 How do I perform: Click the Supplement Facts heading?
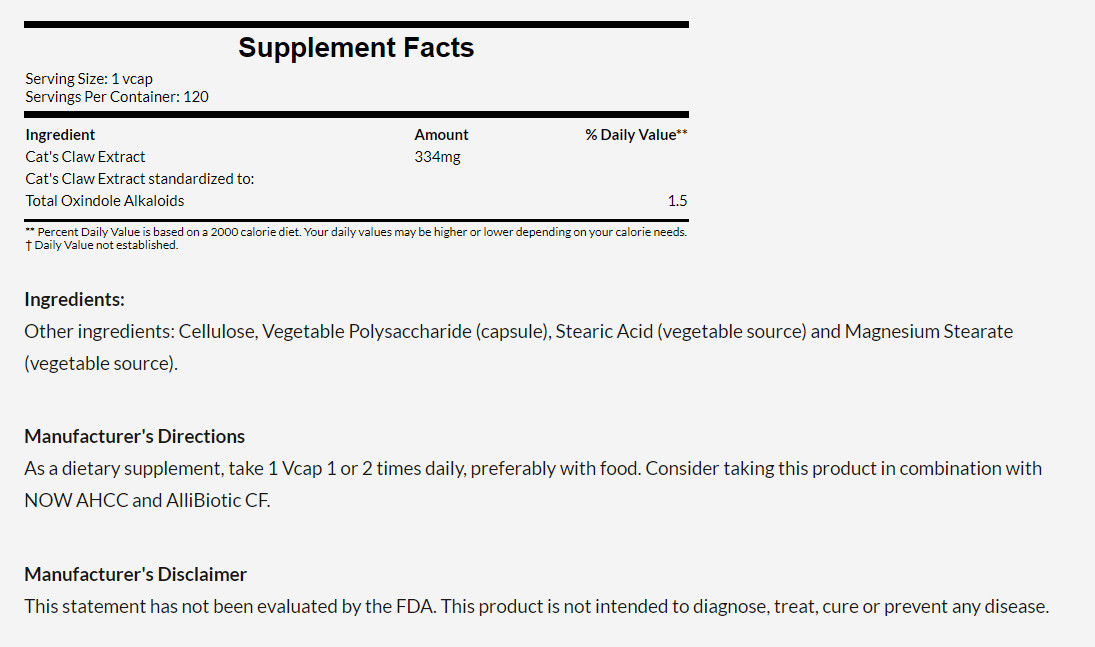(x=356, y=48)
